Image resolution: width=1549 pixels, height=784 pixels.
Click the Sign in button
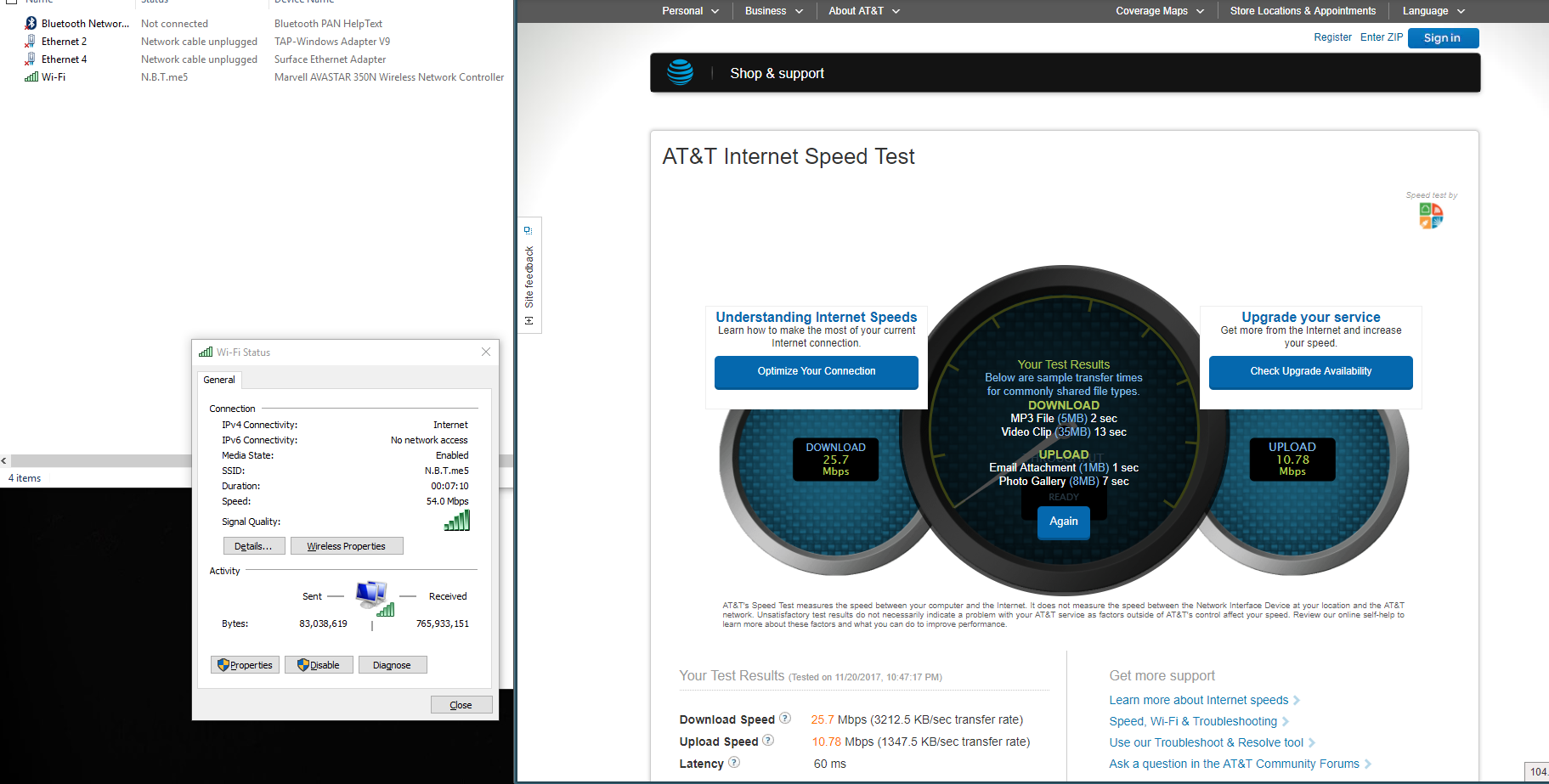tap(1442, 38)
